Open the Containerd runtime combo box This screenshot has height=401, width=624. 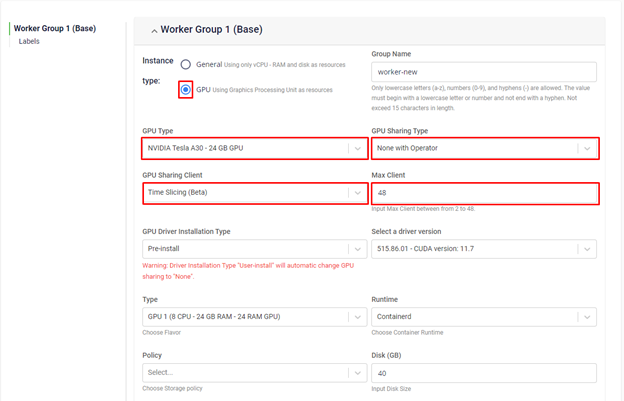pyautogui.click(x=473, y=317)
